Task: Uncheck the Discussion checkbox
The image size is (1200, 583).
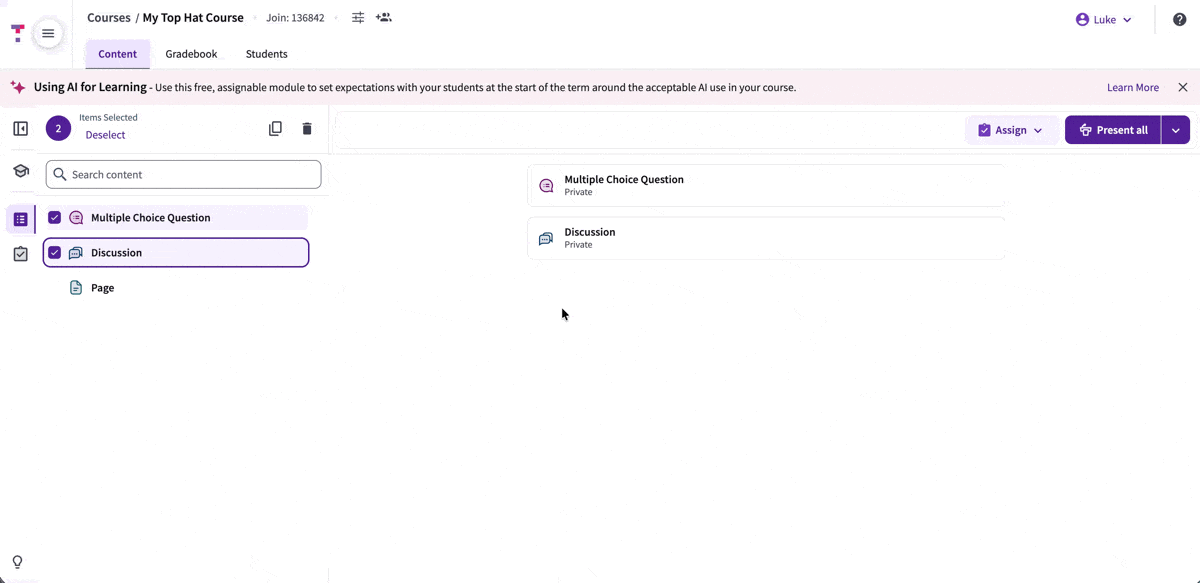Action: click(x=54, y=252)
